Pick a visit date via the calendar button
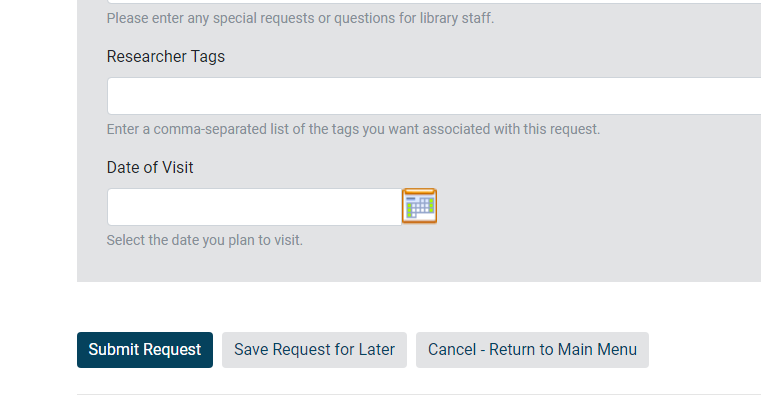The image size is (761, 415). 419,206
